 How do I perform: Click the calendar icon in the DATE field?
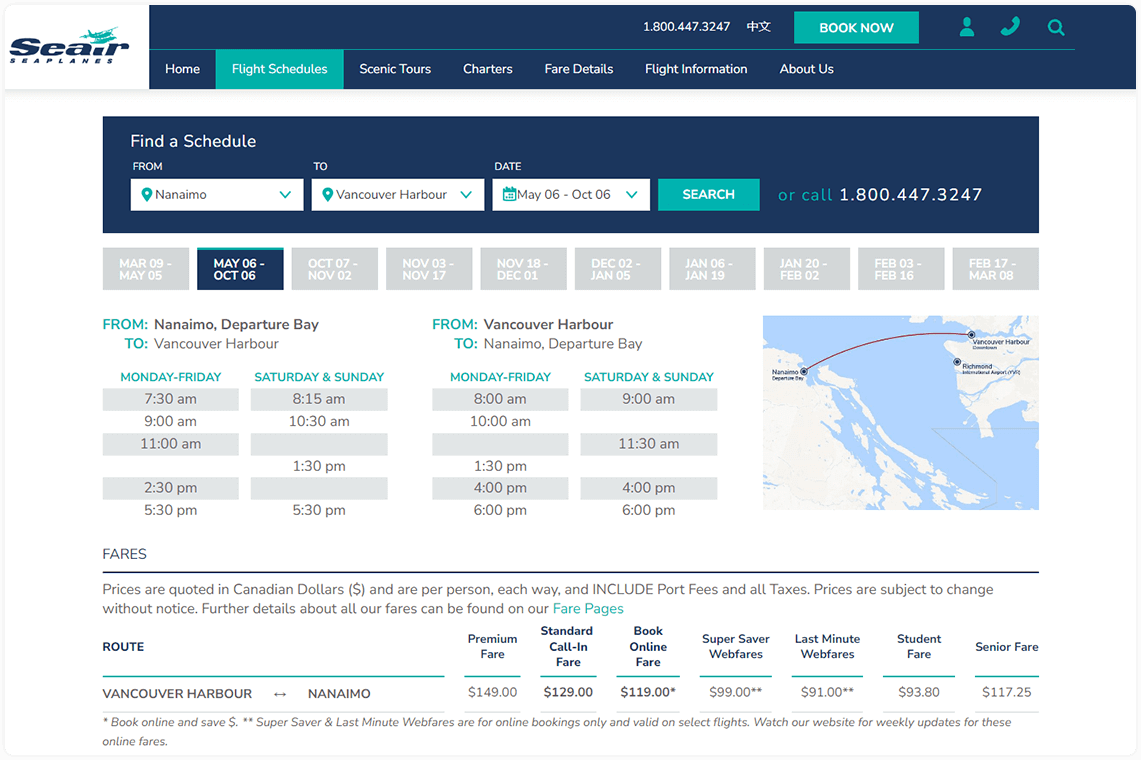[509, 194]
